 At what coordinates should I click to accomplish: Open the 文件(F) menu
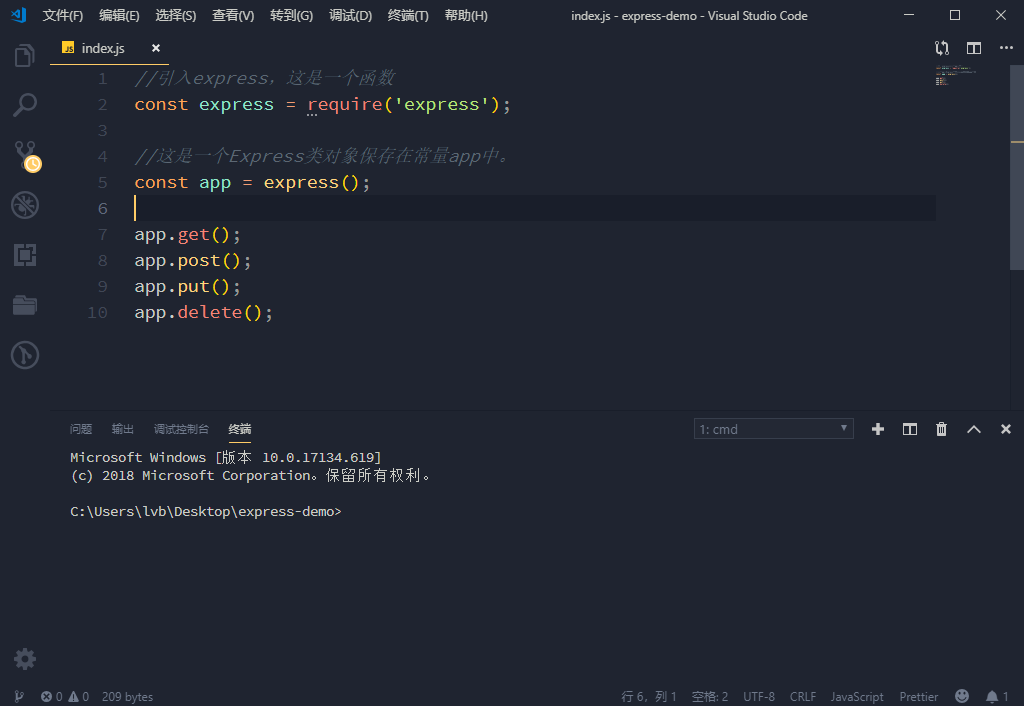click(x=63, y=16)
